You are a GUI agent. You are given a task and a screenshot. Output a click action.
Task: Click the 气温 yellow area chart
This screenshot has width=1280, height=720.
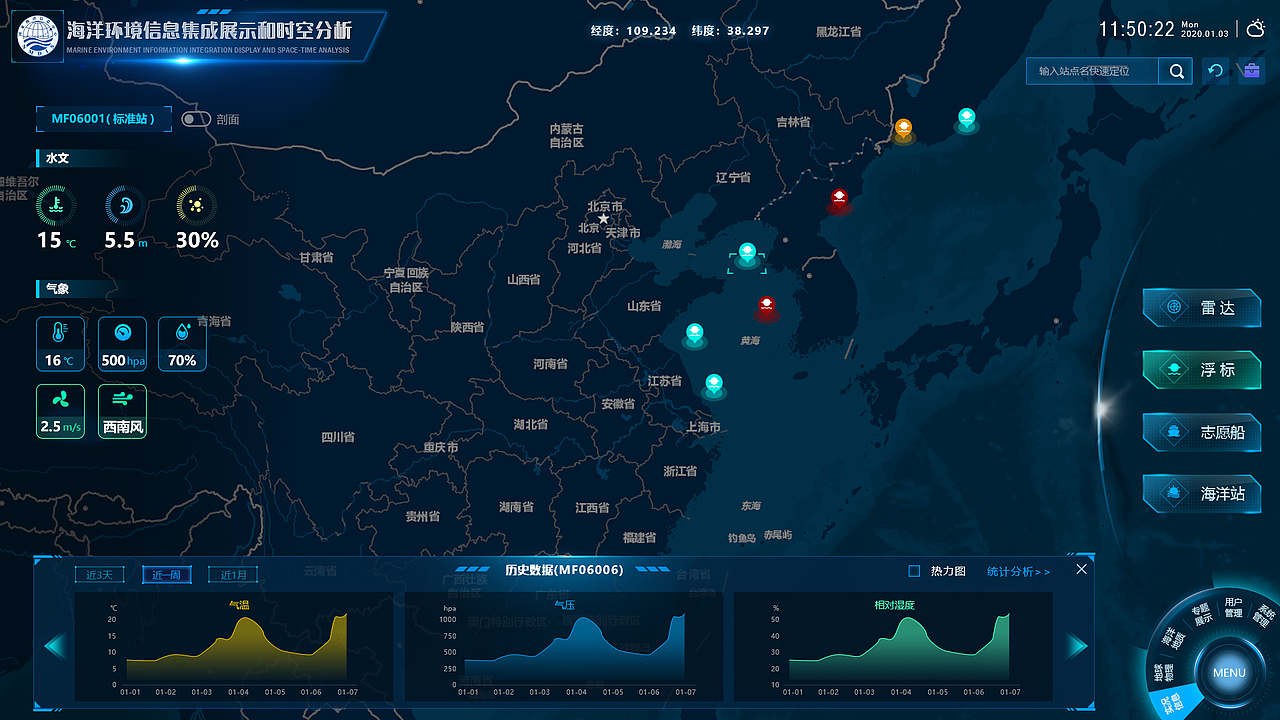[237, 649]
